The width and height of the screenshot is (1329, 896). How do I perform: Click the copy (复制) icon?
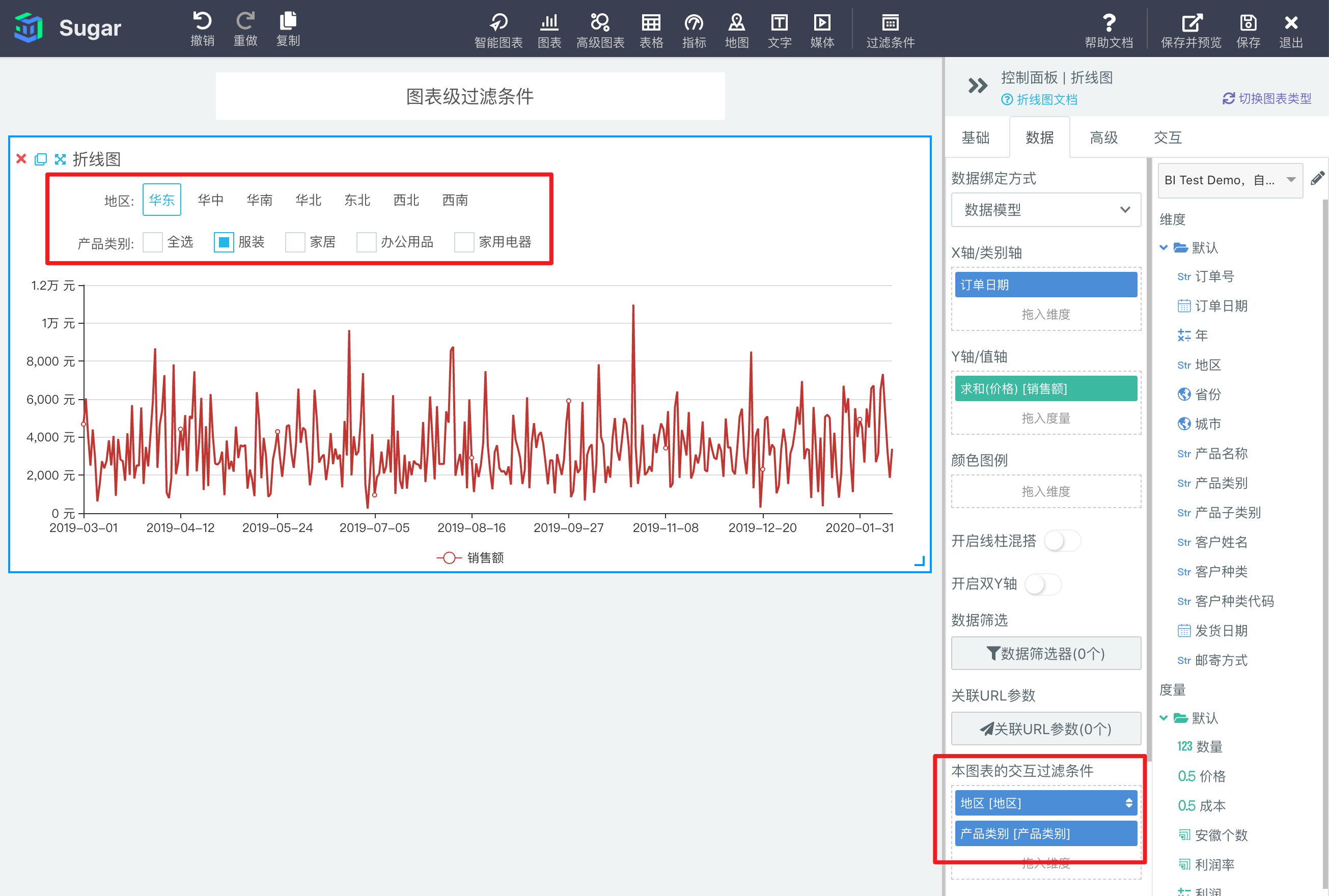point(288,20)
